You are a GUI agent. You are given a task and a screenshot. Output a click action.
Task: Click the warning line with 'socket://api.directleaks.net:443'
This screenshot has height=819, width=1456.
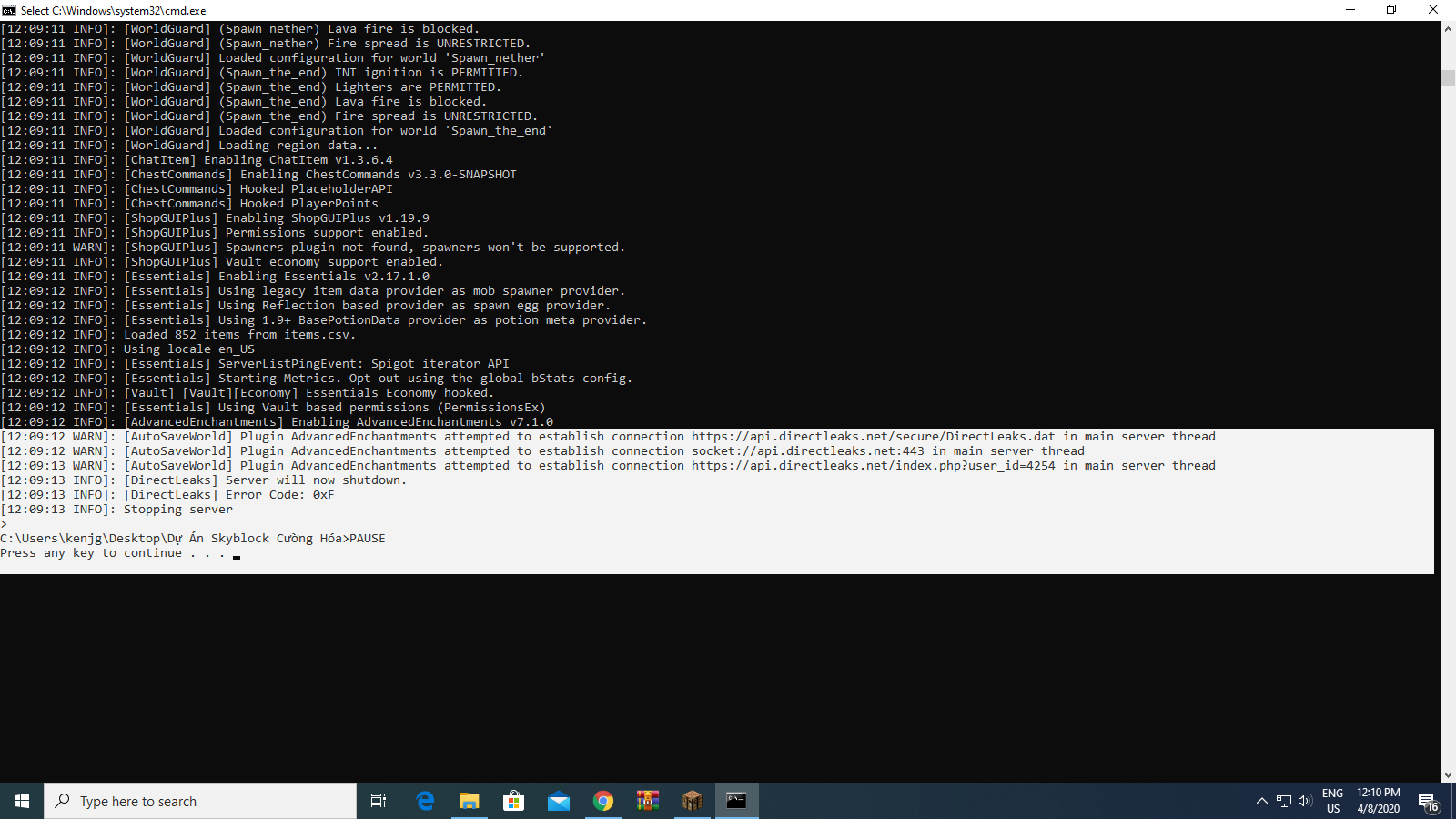pyautogui.click(x=542, y=451)
